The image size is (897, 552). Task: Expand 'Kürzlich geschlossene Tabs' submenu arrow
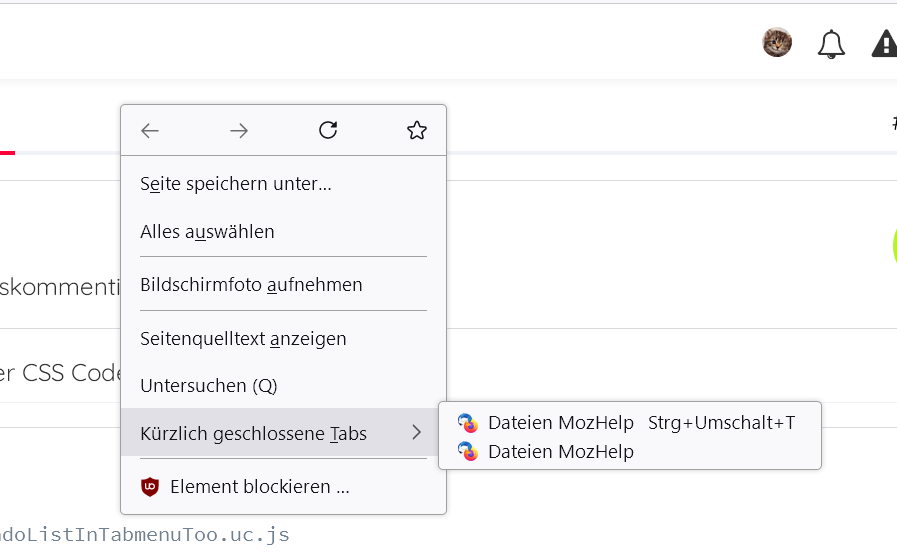(x=416, y=433)
